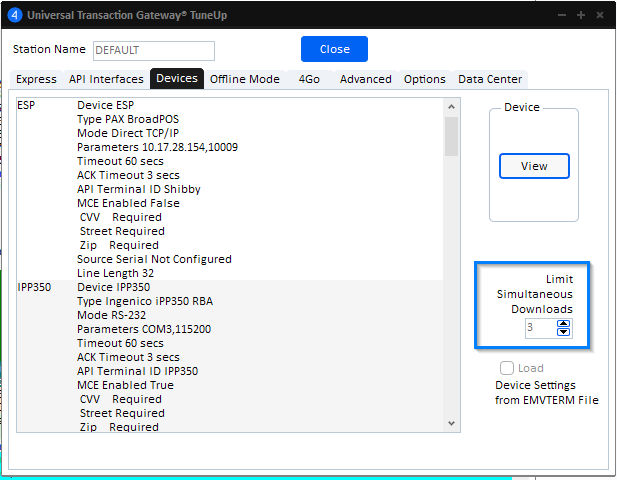Viewport: 617px width, 480px height.
Task: Open the API Interfaces tab
Action: coord(106,79)
